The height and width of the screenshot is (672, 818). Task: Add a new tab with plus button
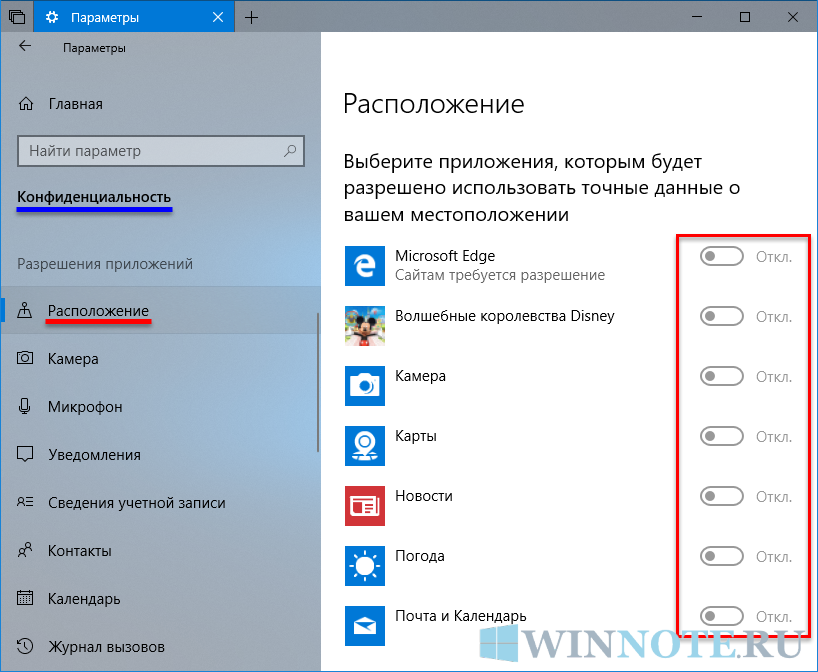(x=251, y=18)
